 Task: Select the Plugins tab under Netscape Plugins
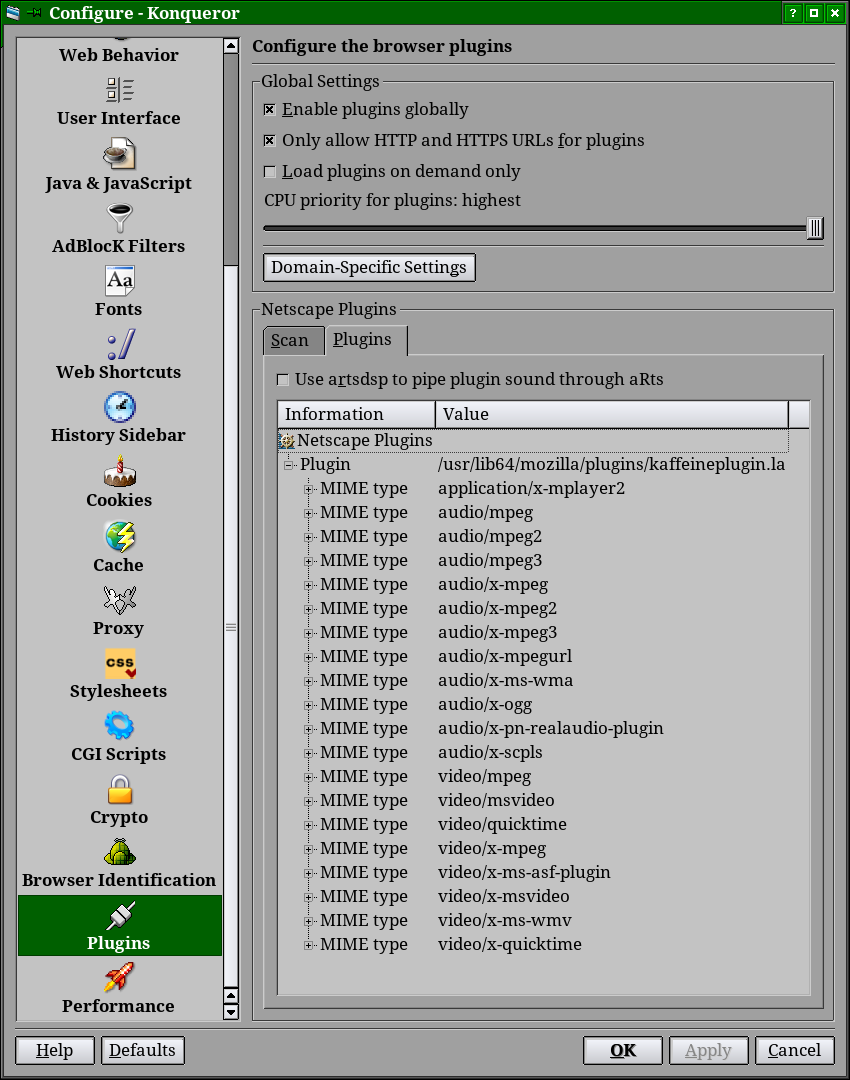[x=366, y=340]
